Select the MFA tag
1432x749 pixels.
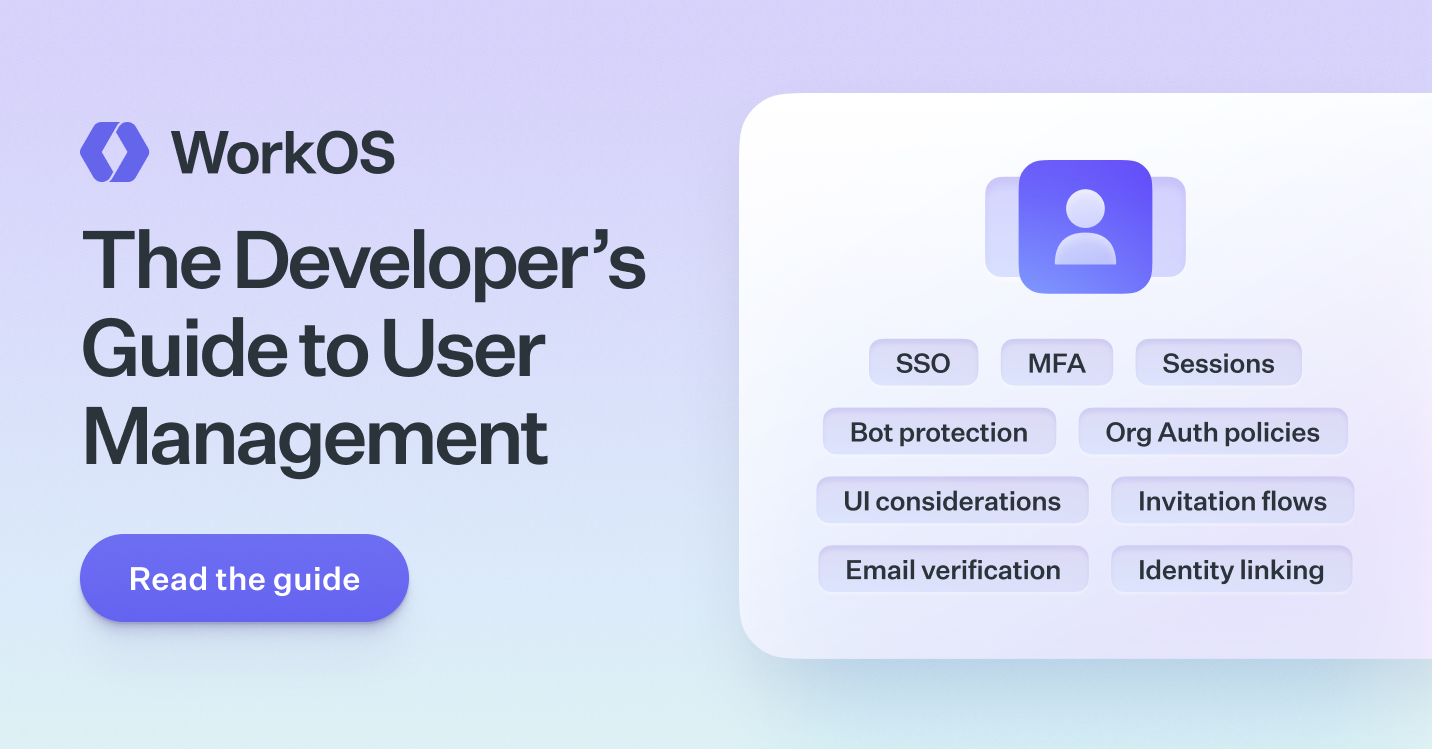tap(1056, 363)
